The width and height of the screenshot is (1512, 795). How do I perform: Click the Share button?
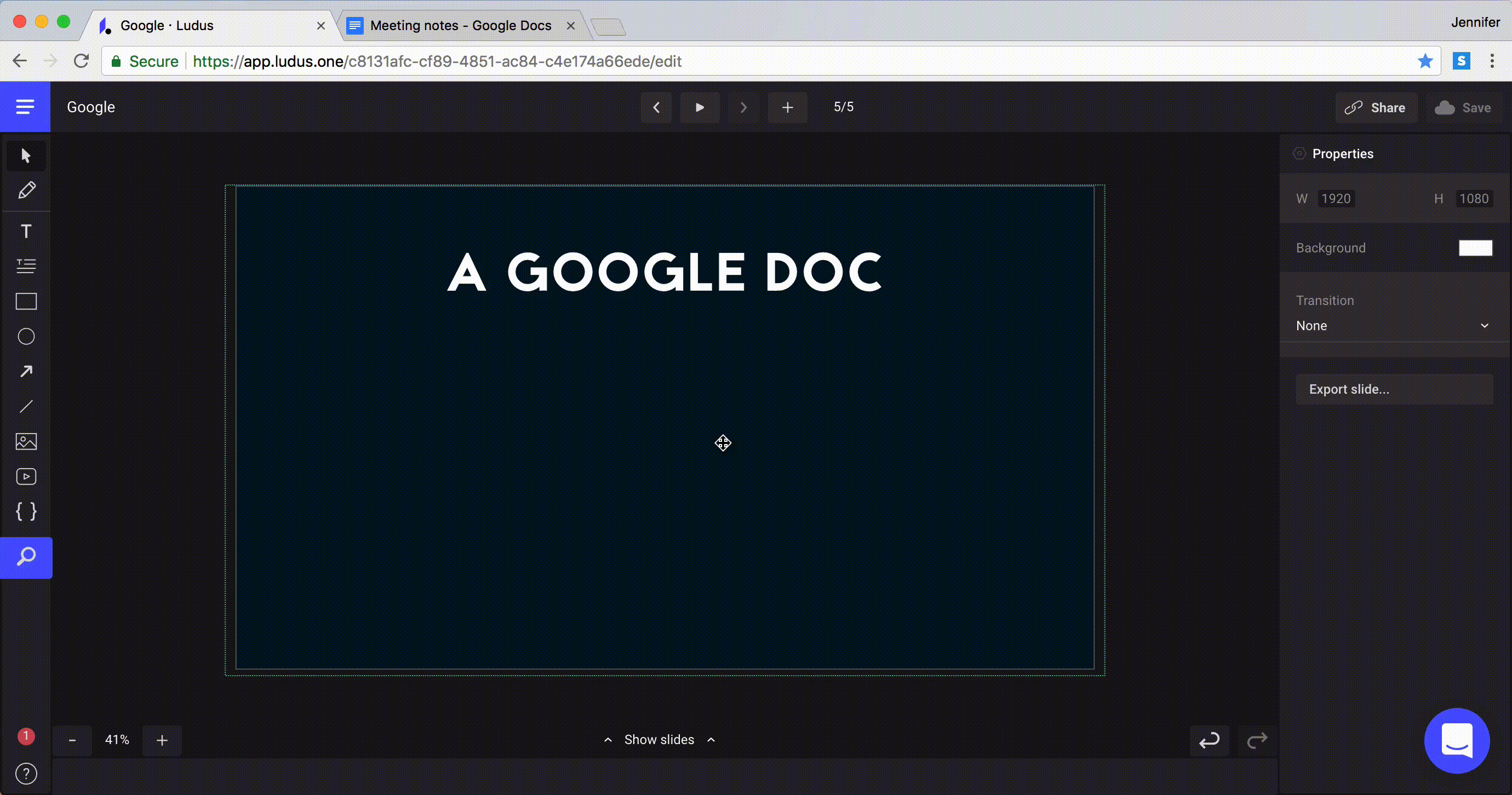[x=1376, y=108]
